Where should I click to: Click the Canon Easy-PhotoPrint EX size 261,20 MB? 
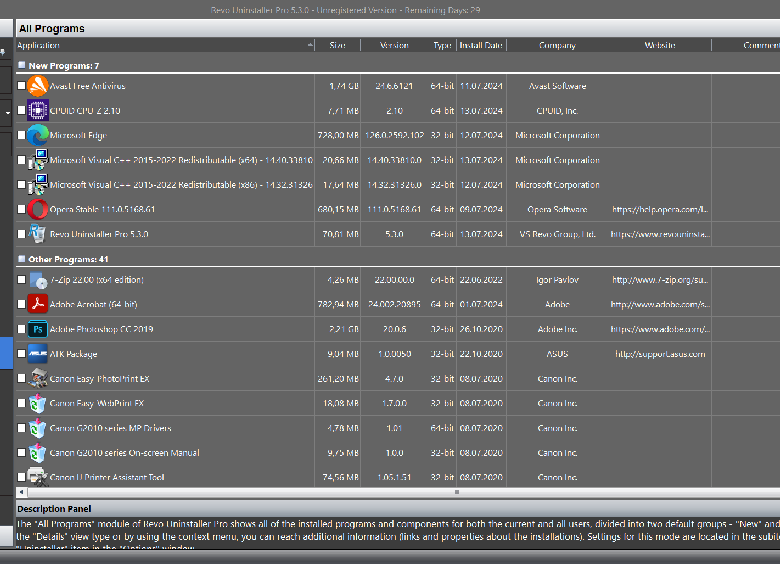tap(338, 379)
